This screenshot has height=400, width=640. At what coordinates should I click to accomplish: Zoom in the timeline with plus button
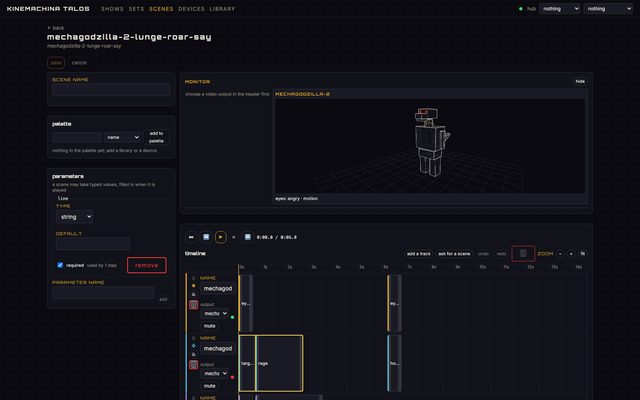point(571,254)
